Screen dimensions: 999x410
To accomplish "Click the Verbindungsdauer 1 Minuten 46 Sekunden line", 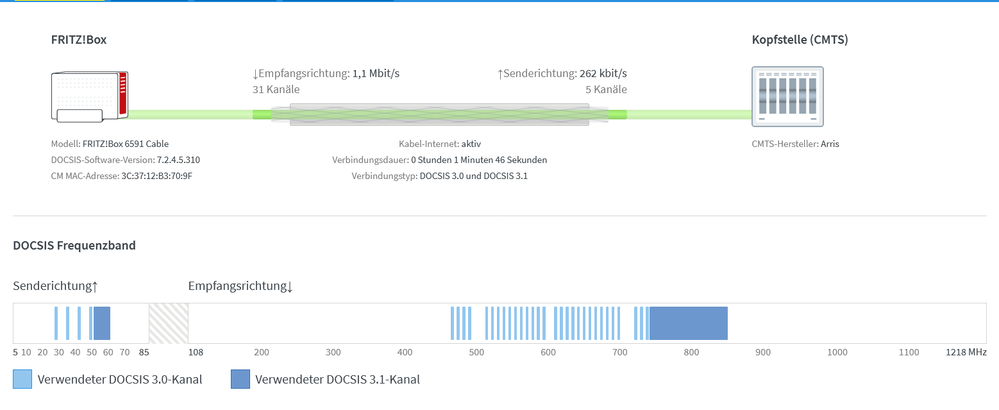I will coord(440,160).
